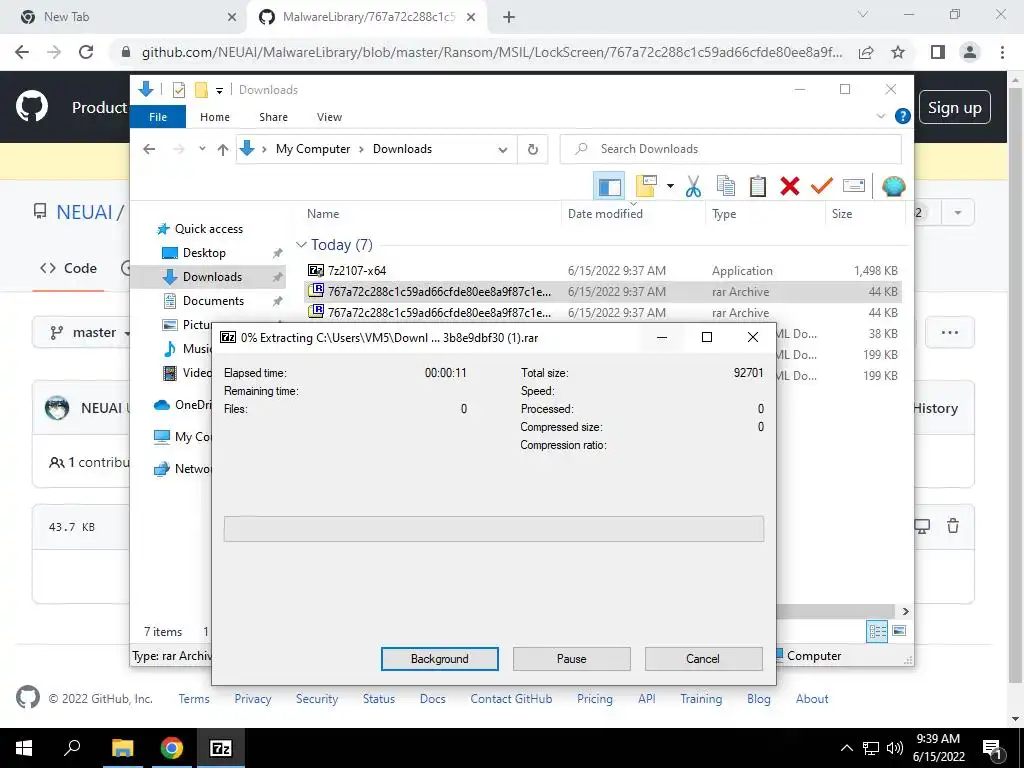Click the Chrome share page icon
1024x768 pixels.
tap(866, 52)
